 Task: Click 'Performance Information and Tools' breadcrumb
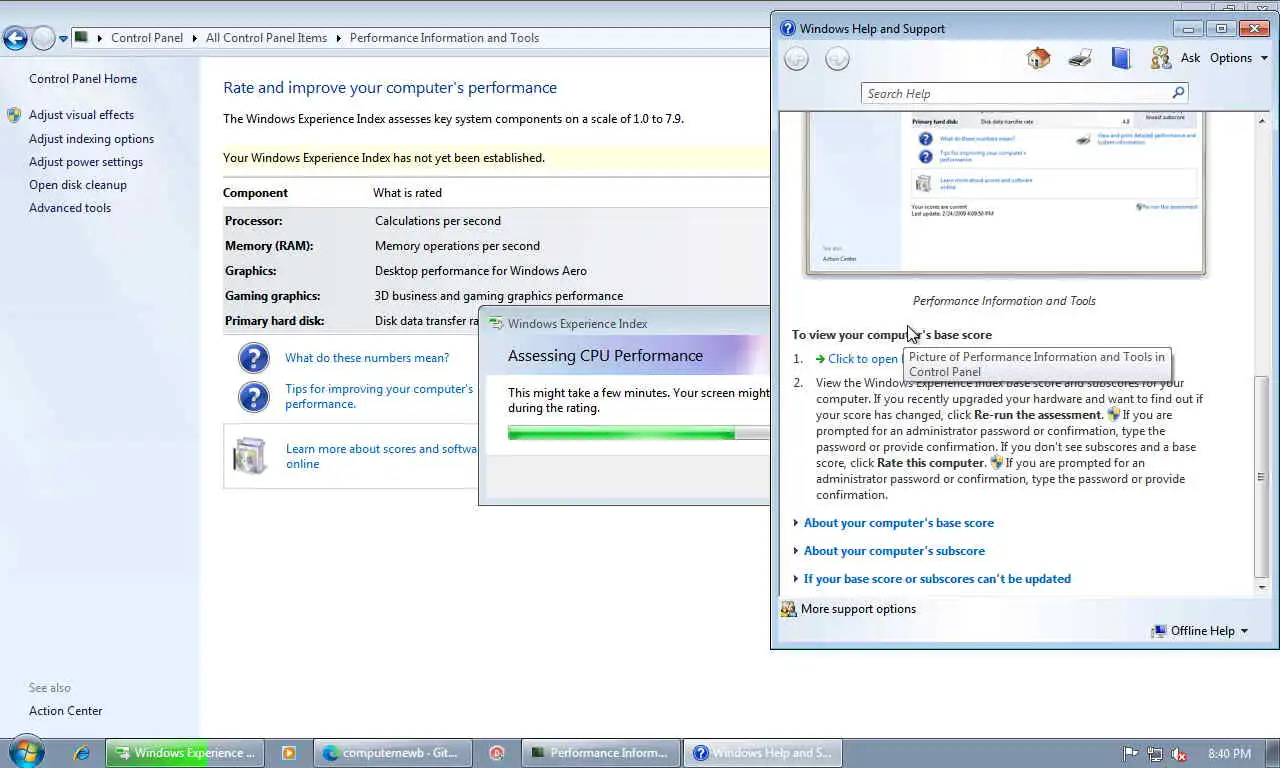coord(444,38)
